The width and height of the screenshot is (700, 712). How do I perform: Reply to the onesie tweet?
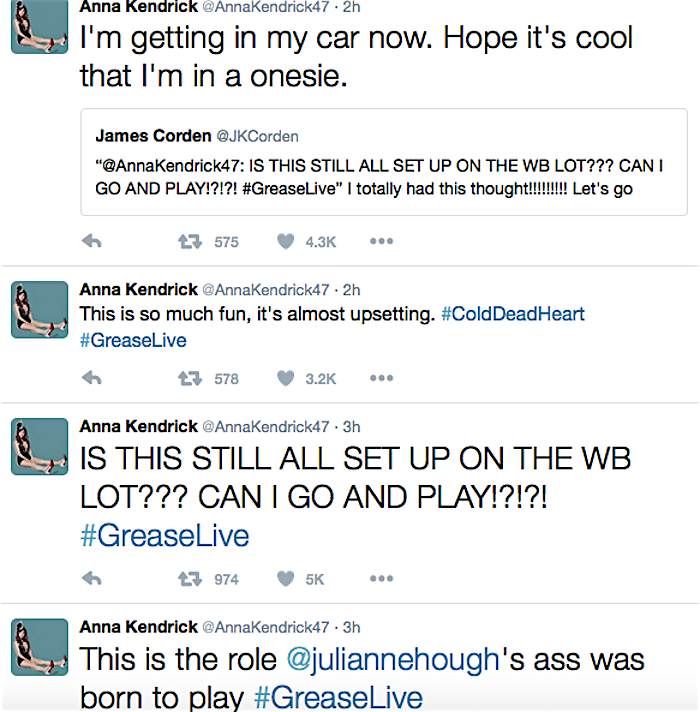tap(91, 241)
